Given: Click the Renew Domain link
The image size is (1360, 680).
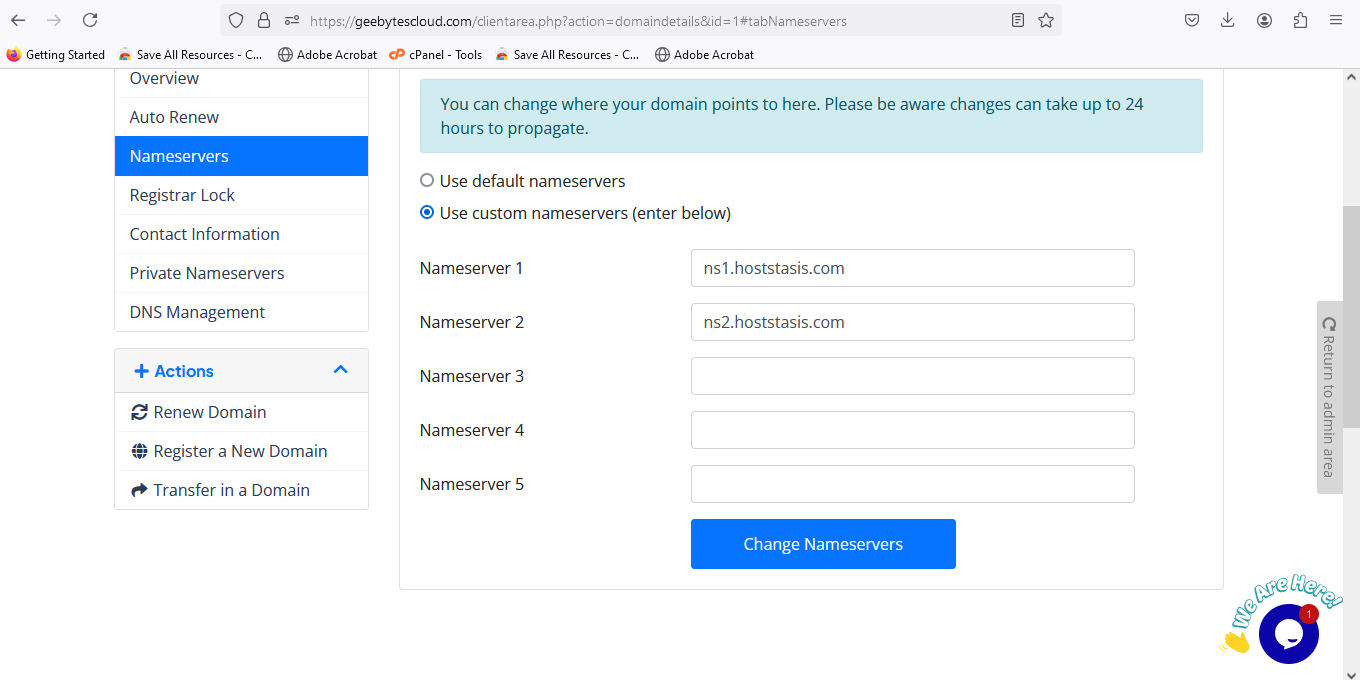Looking at the screenshot, I should pos(209,412).
